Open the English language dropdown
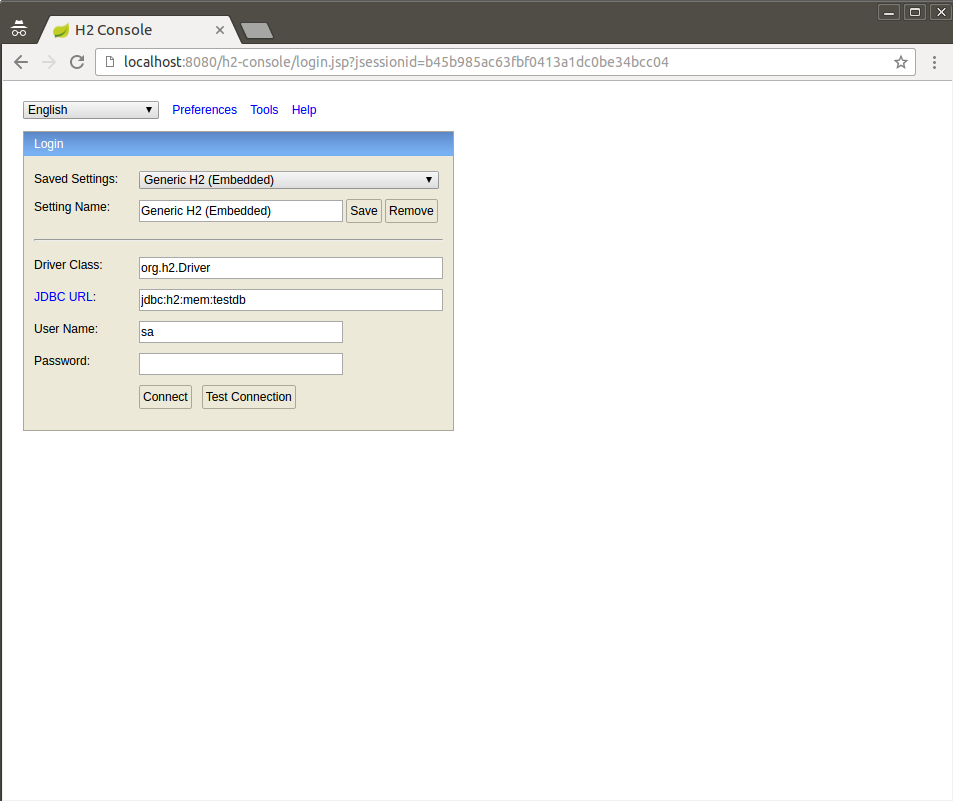The image size is (953, 801). (91, 110)
